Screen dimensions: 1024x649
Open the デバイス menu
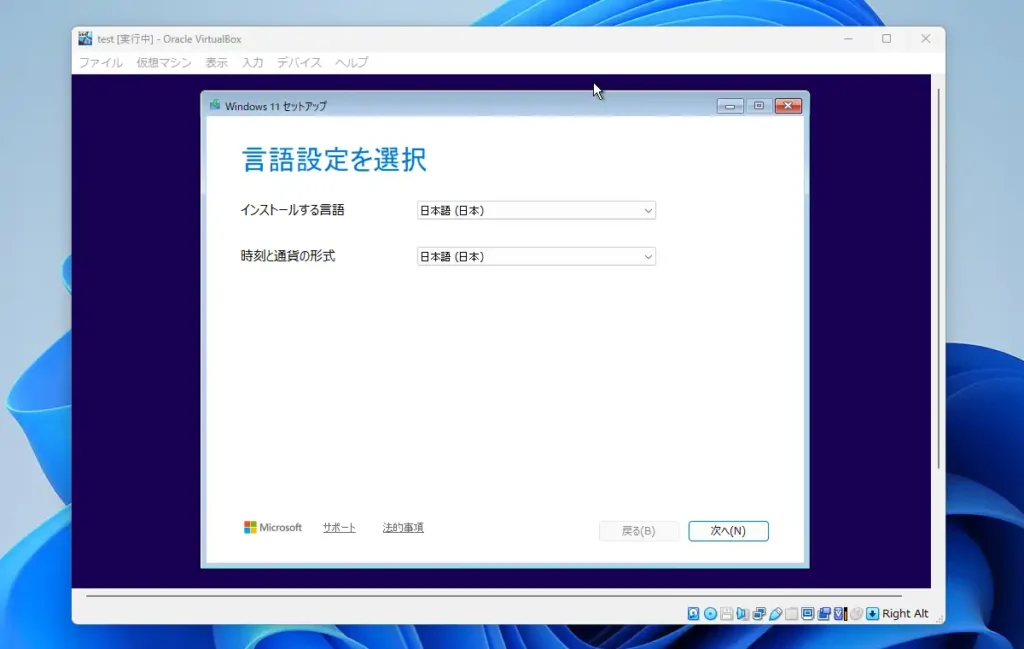coord(298,62)
